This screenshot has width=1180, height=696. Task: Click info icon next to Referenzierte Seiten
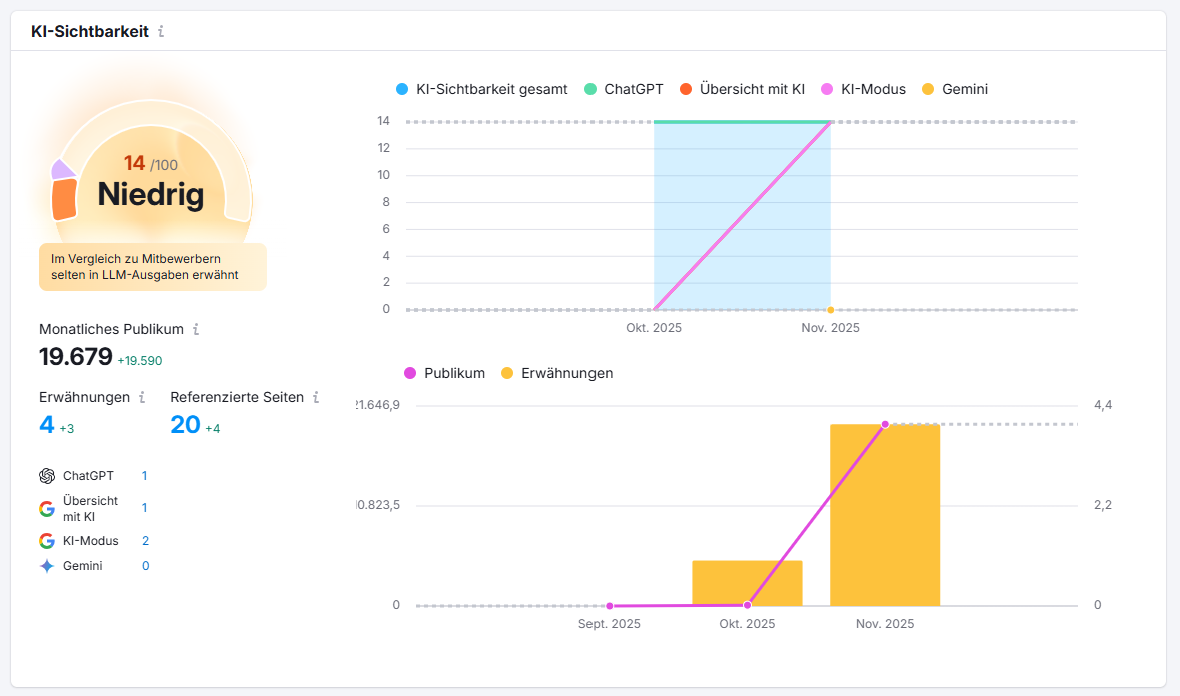coord(316,397)
